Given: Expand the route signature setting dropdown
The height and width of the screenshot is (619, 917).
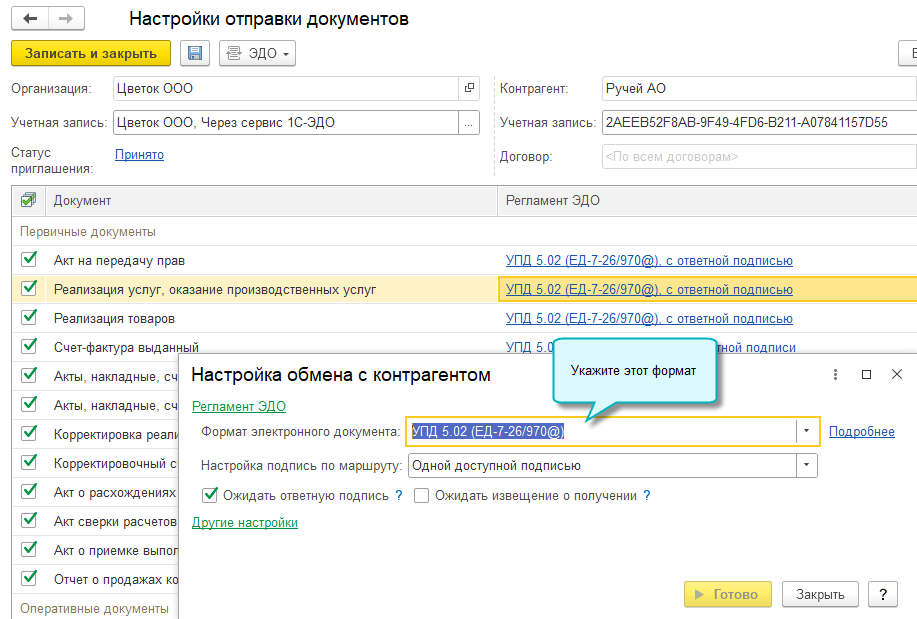Looking at the screenshot, I should click(806, 466).
